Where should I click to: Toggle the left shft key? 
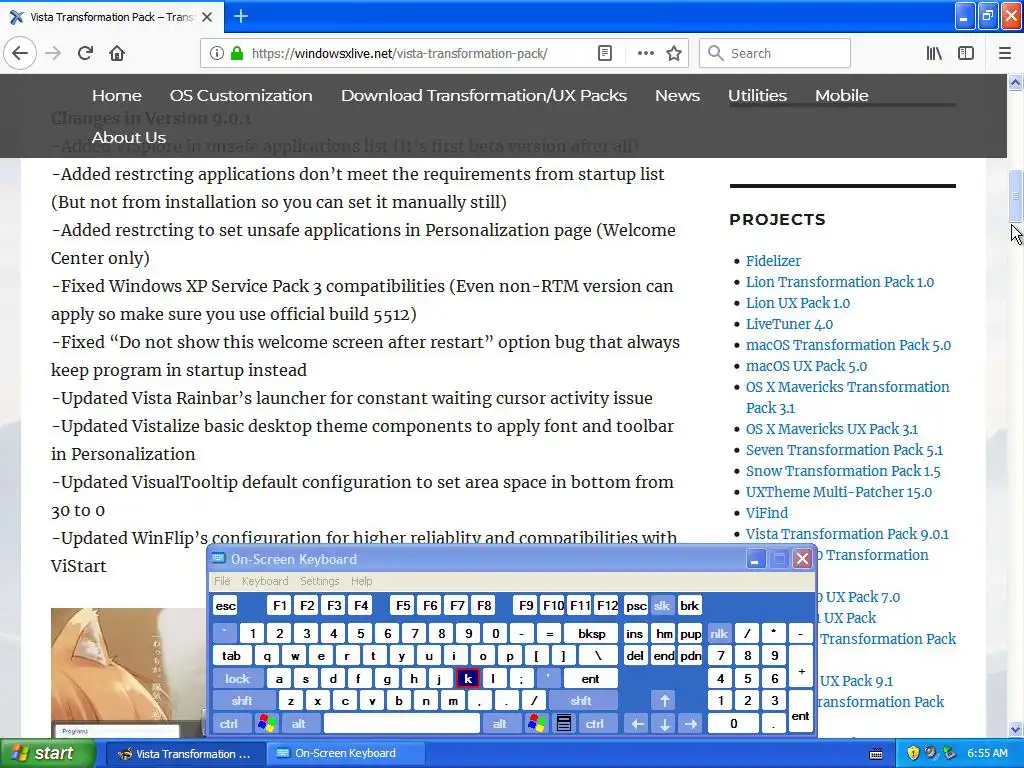(242, 701)
